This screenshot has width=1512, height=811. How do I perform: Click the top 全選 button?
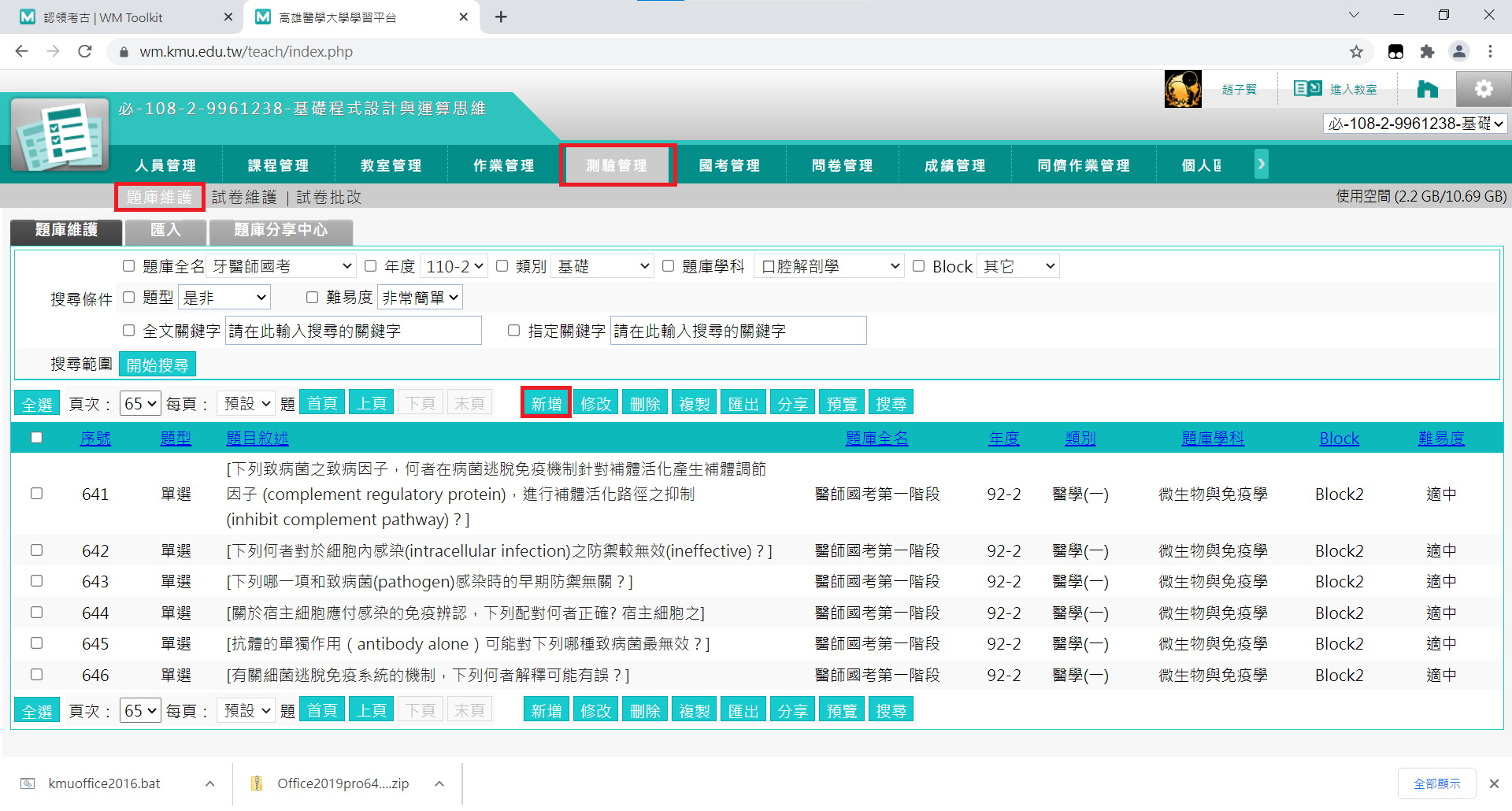[37, 403]
